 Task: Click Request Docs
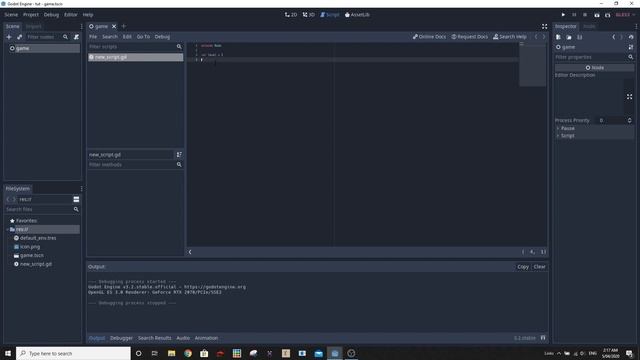469,37
